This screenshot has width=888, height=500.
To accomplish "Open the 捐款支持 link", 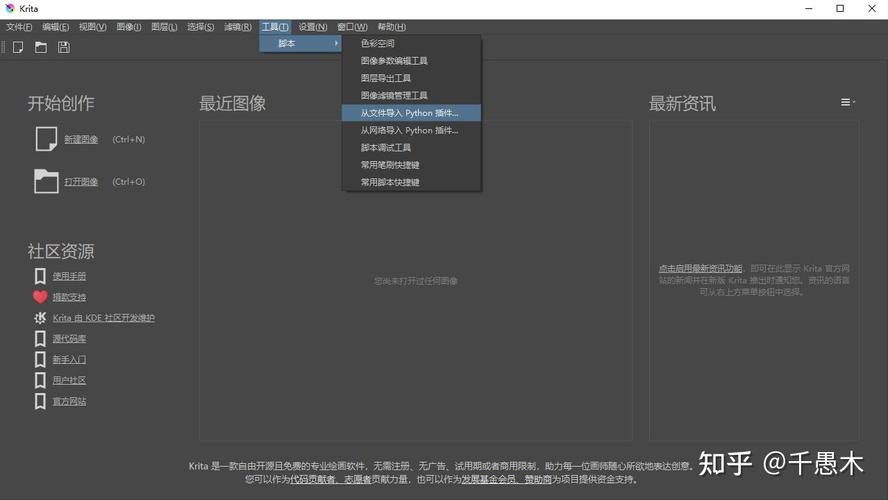I will point(69,297).
